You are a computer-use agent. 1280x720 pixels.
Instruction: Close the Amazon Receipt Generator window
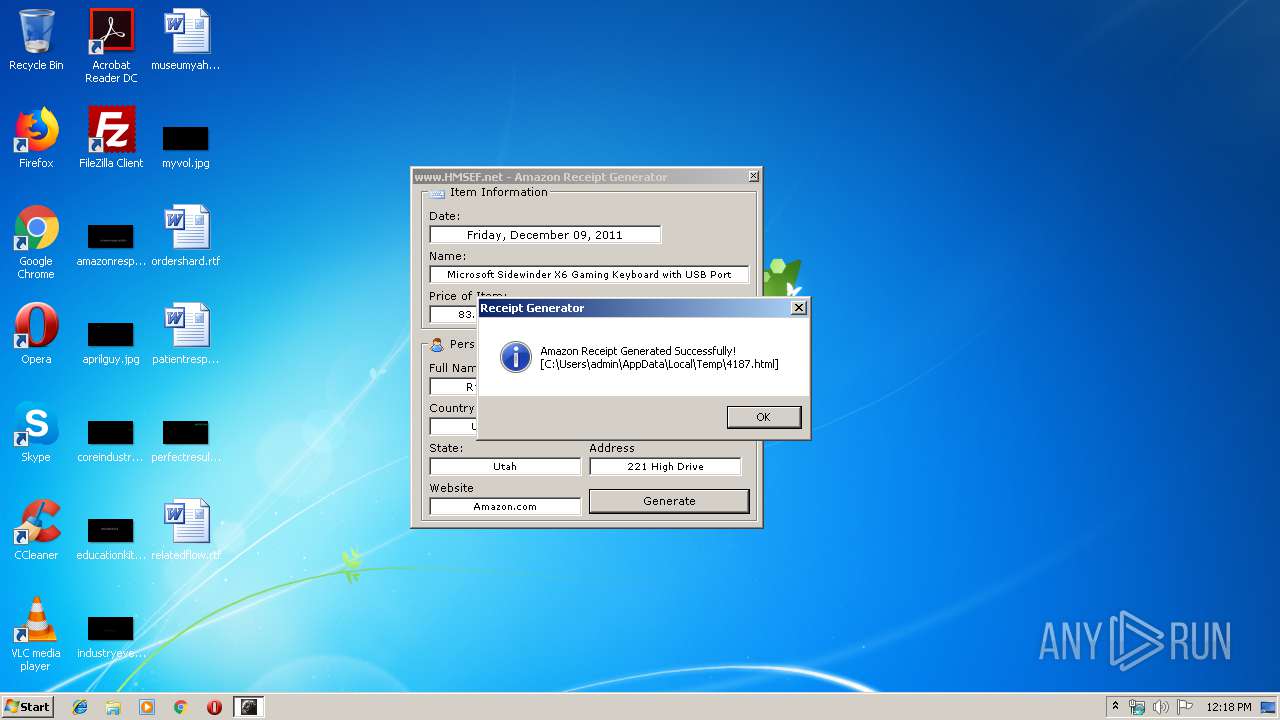pos(753,177)
